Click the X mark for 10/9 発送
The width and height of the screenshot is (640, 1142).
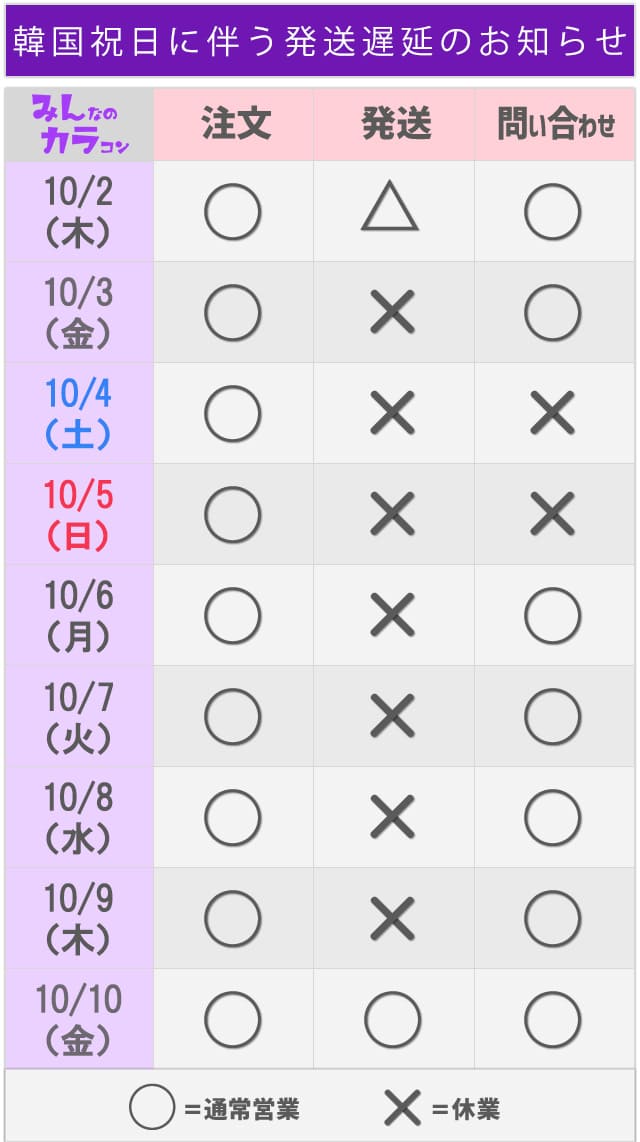click(x=392, y=918)
